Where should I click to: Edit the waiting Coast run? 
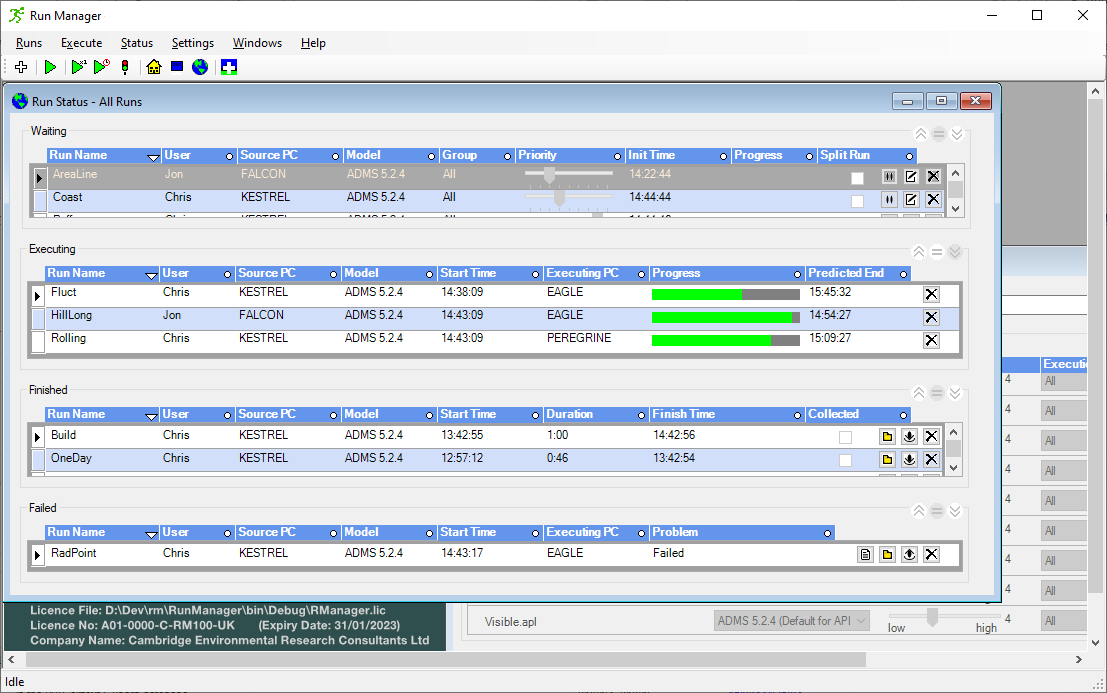[911, 199]
